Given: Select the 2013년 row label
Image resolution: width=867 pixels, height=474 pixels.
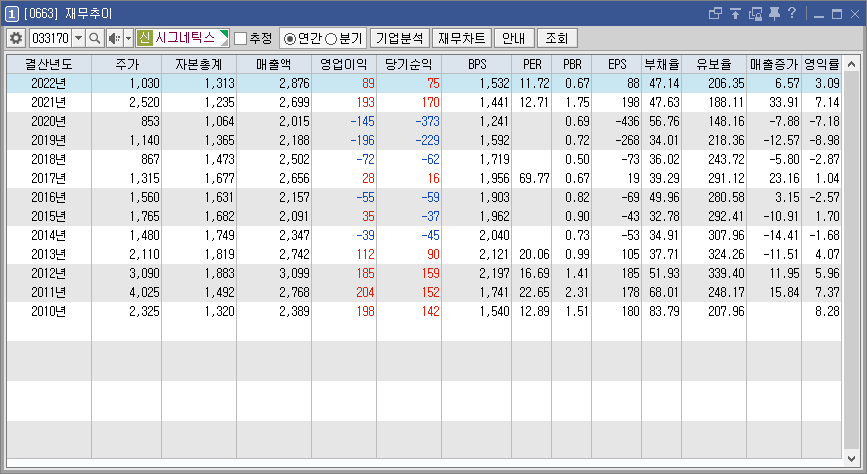Looking at the screenshot, I should 49,254.
